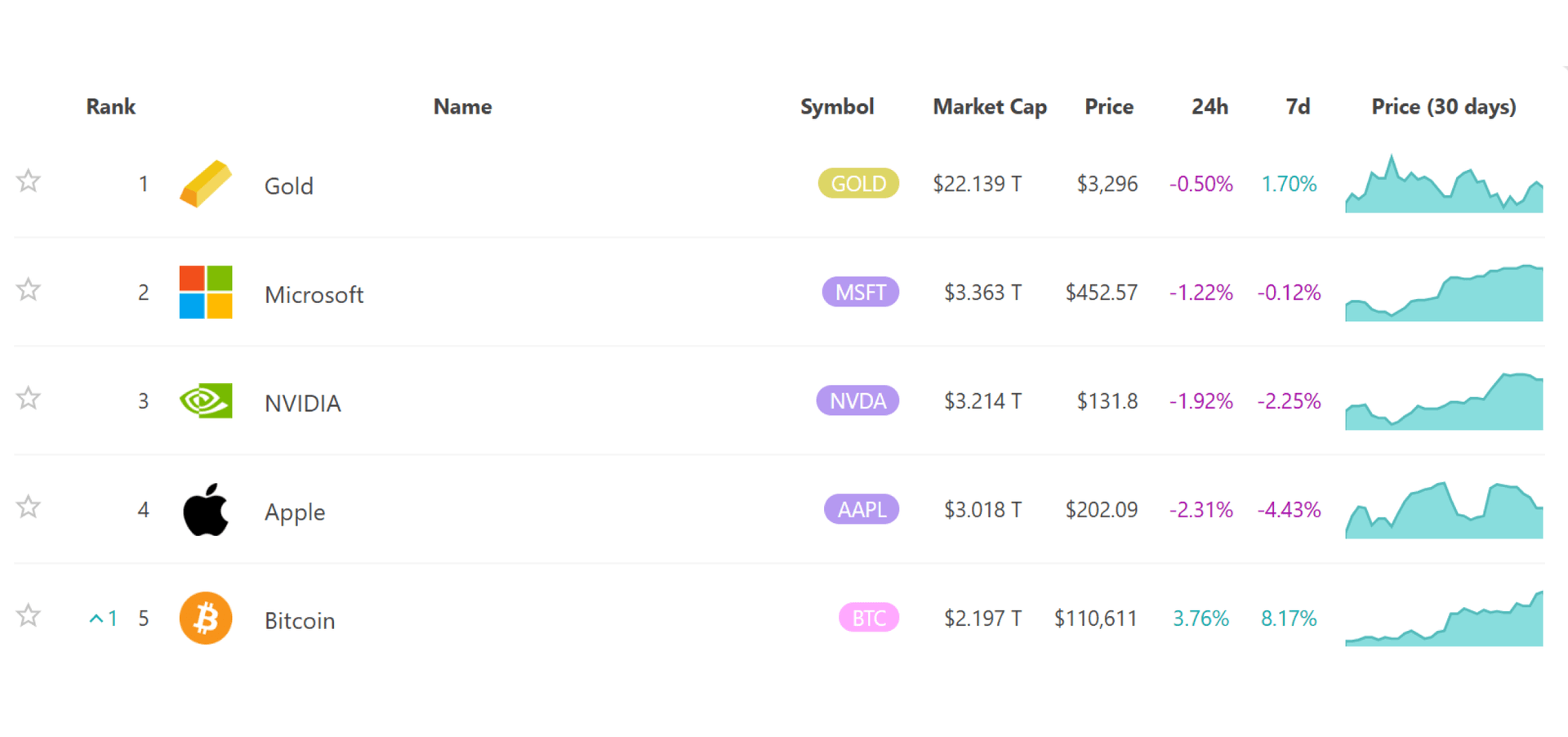
Task: Open Gold's 30-day price chart
Action: 1444,184
